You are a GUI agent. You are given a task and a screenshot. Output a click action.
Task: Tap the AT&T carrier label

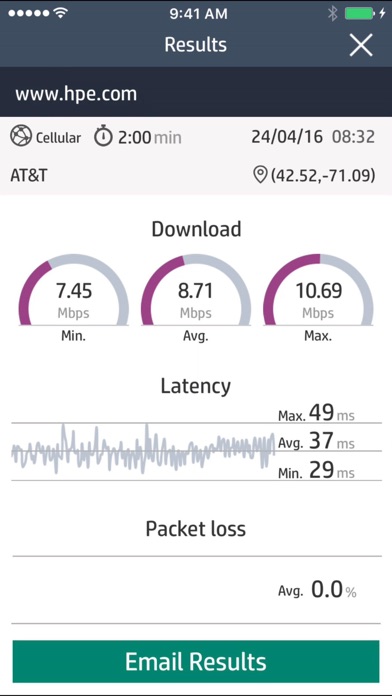tap(29, 176)
